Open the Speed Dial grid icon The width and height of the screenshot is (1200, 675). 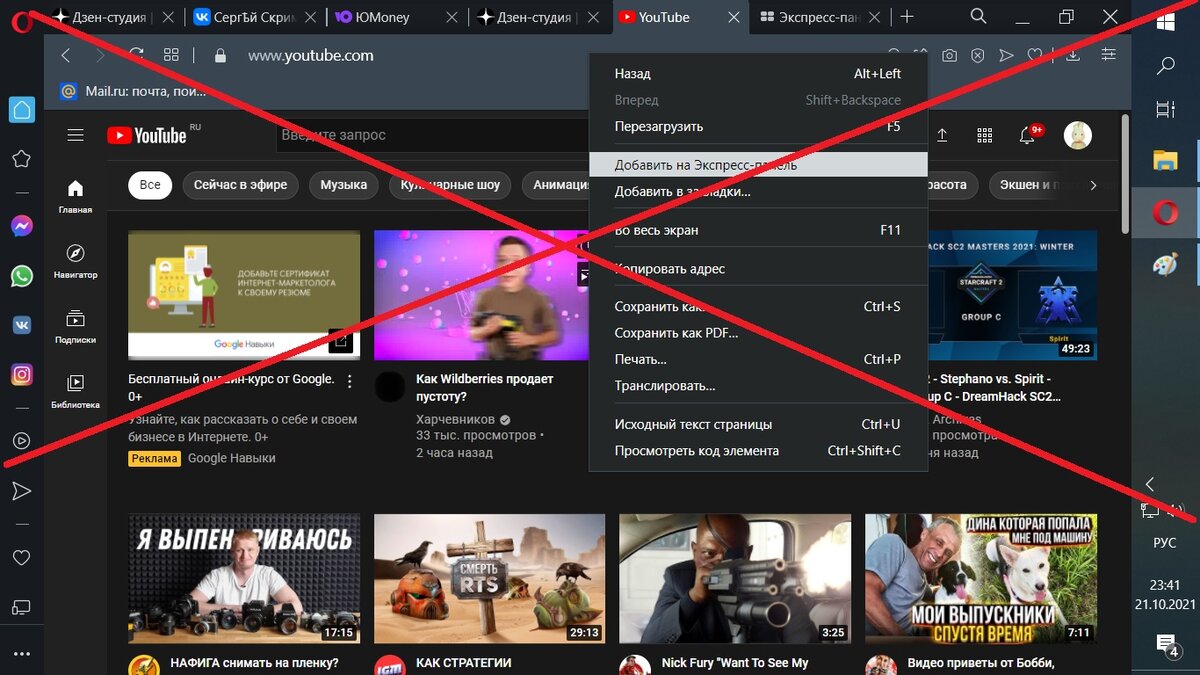171,56
